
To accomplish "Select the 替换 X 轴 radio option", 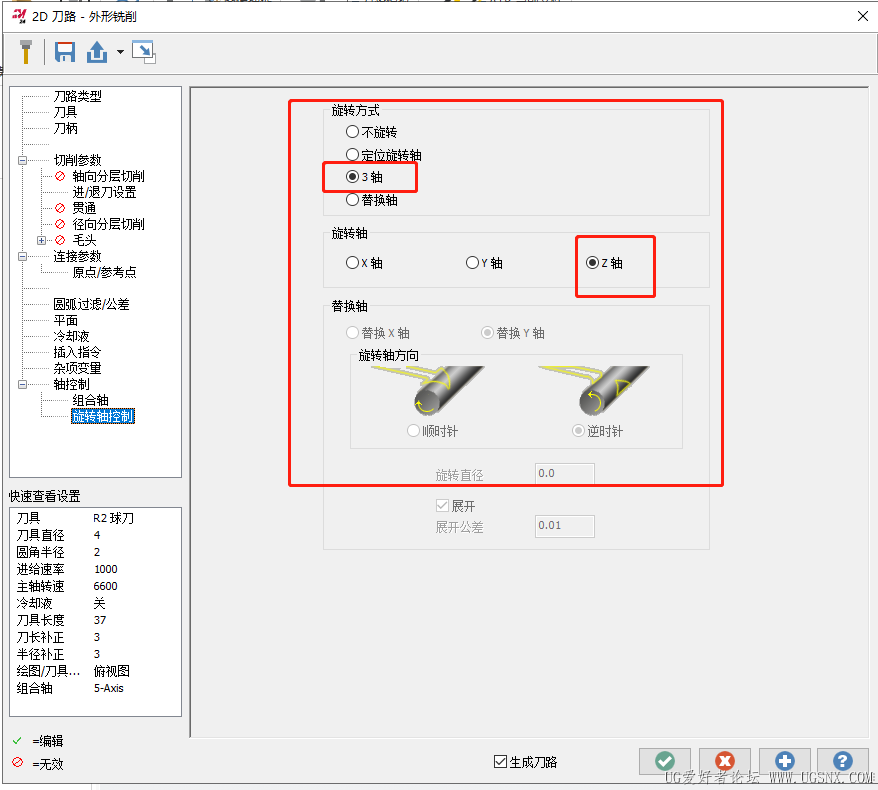I will point(377,333).
